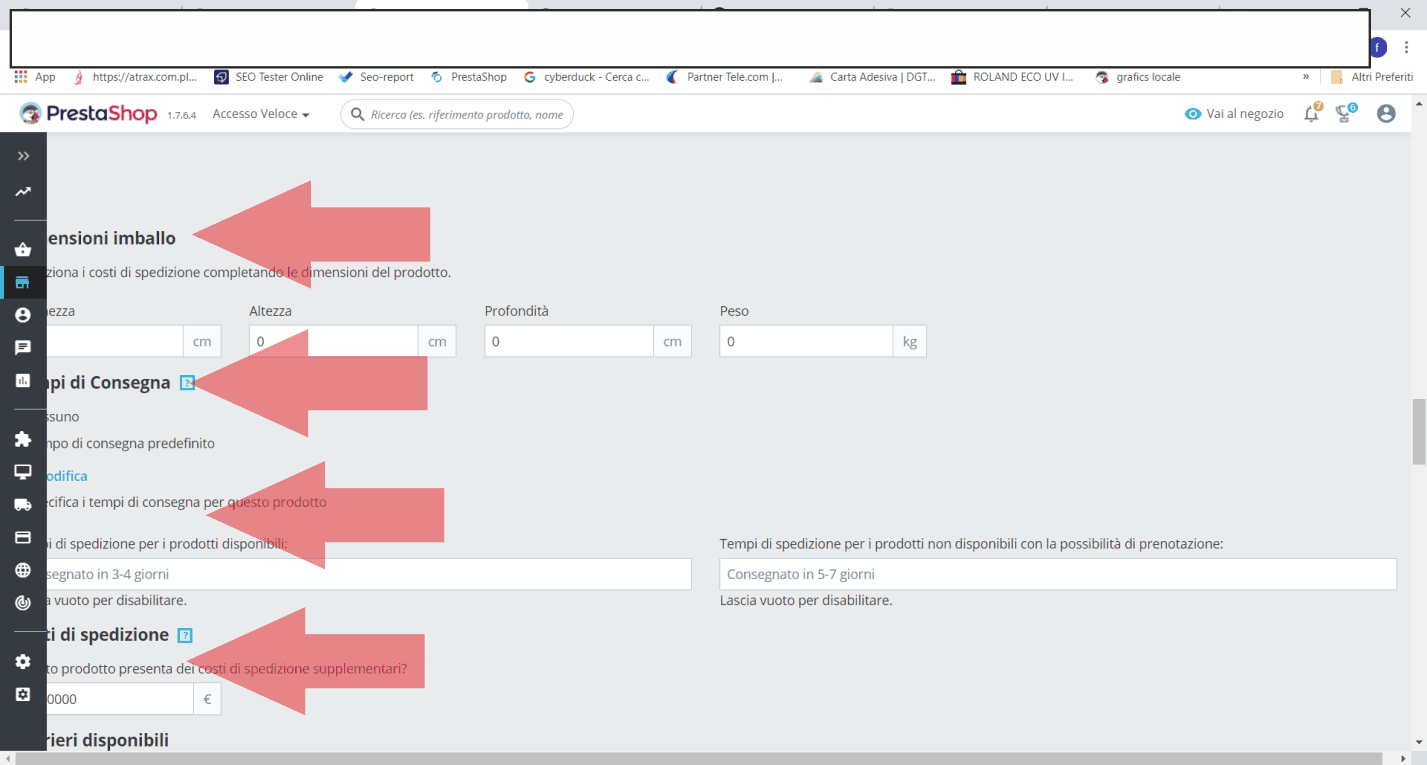Open the International globe icon in sidebar

23,570
